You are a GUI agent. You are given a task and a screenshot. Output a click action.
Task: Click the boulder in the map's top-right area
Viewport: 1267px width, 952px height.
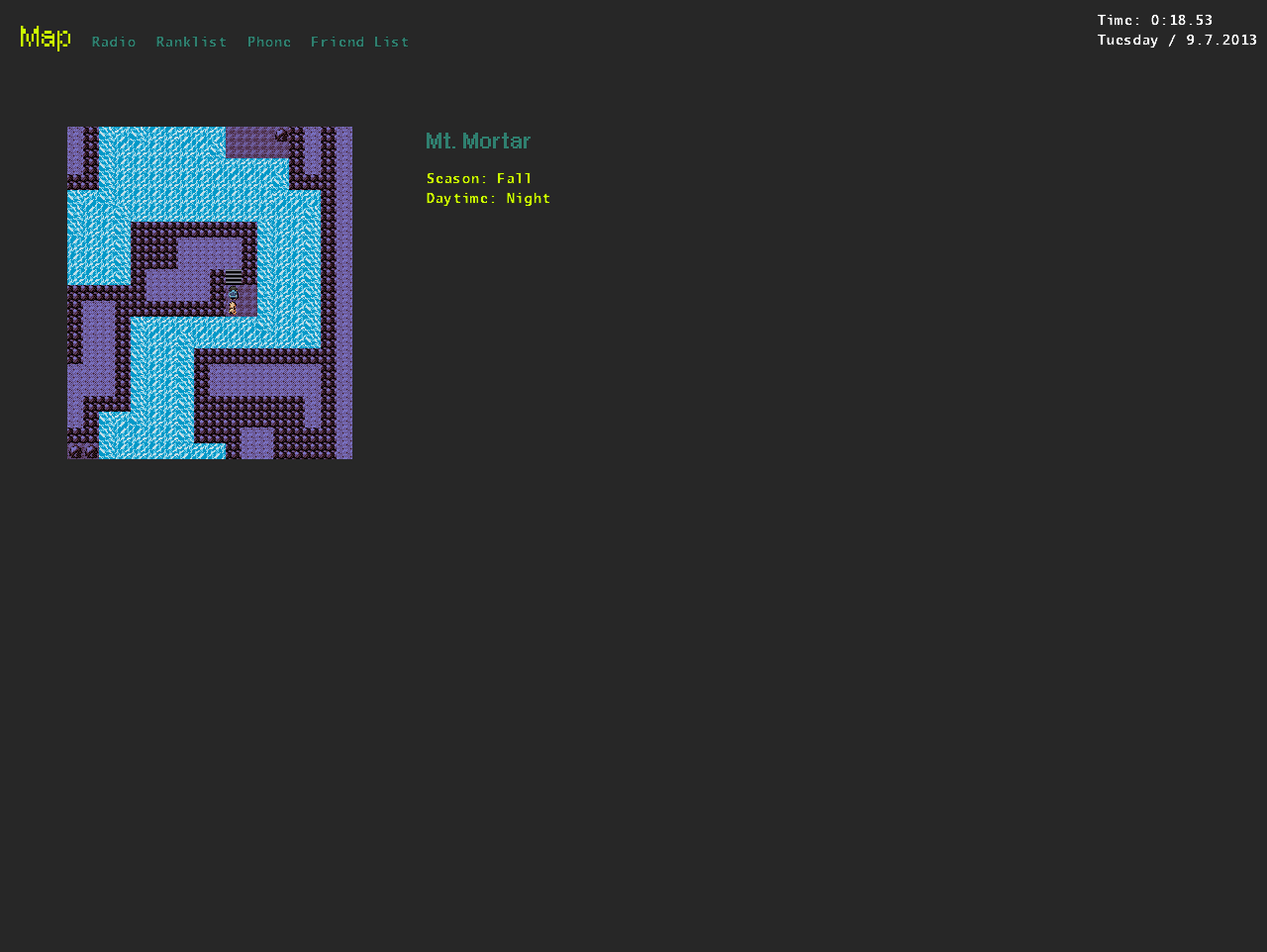click(x=281, y=135)
